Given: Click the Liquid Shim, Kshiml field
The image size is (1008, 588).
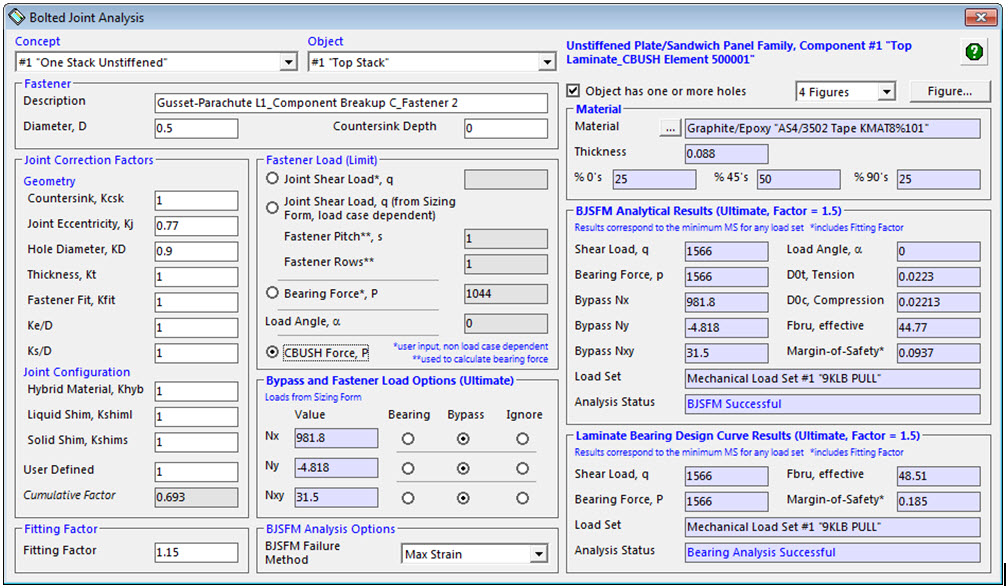Looking at the screenshot, I should click(x=196, y=416).
